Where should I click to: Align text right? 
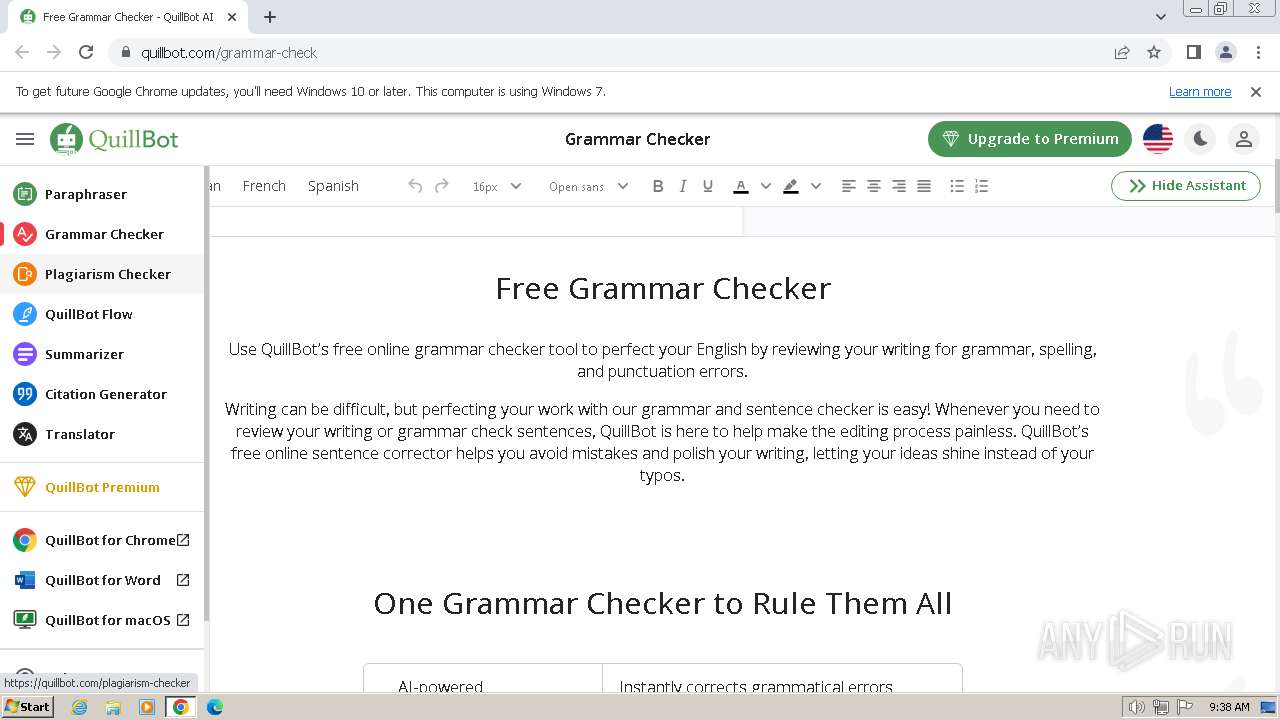(x=898, y=186)
